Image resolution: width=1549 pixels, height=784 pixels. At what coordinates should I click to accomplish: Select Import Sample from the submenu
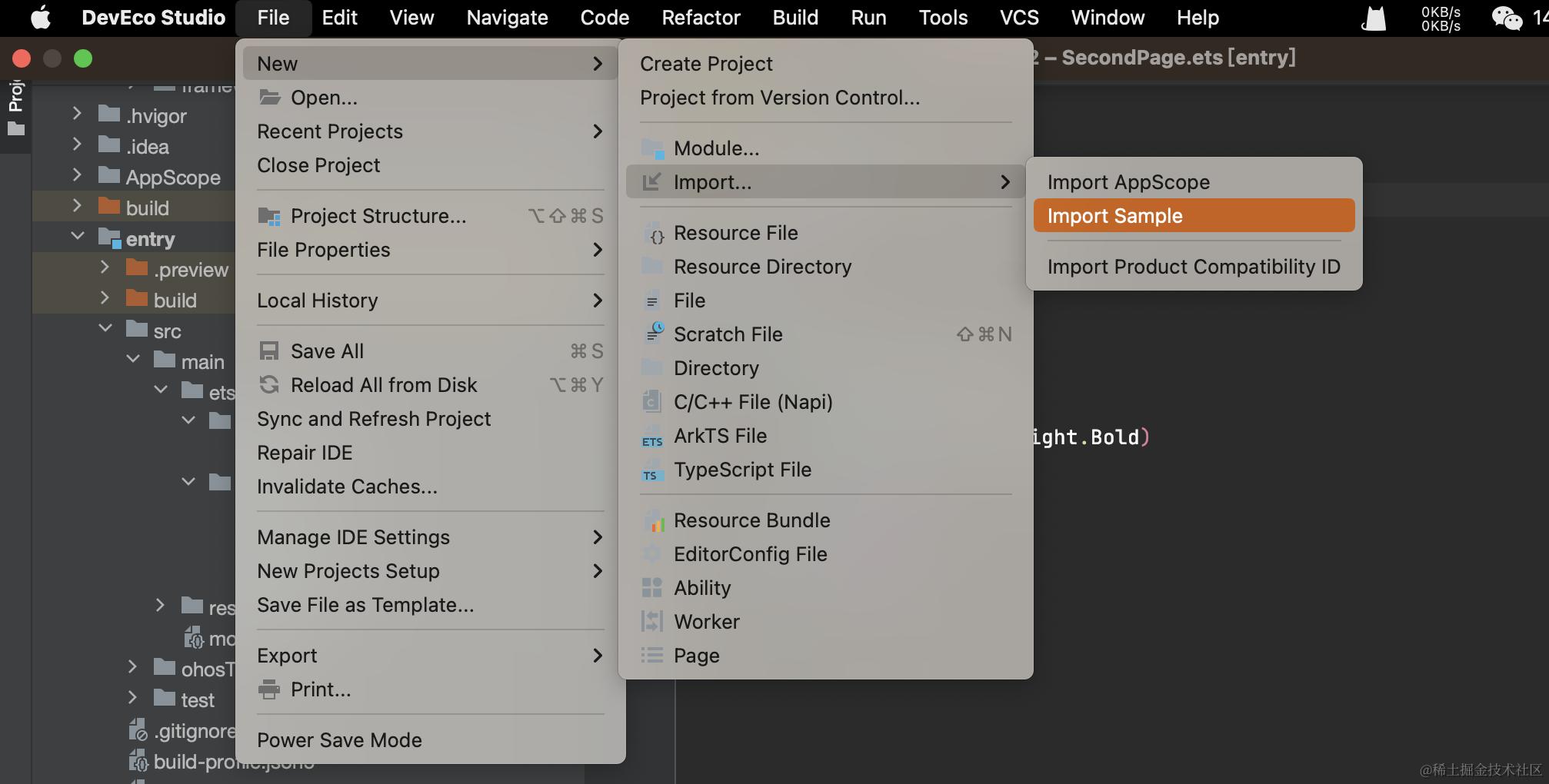[1193, 216]
